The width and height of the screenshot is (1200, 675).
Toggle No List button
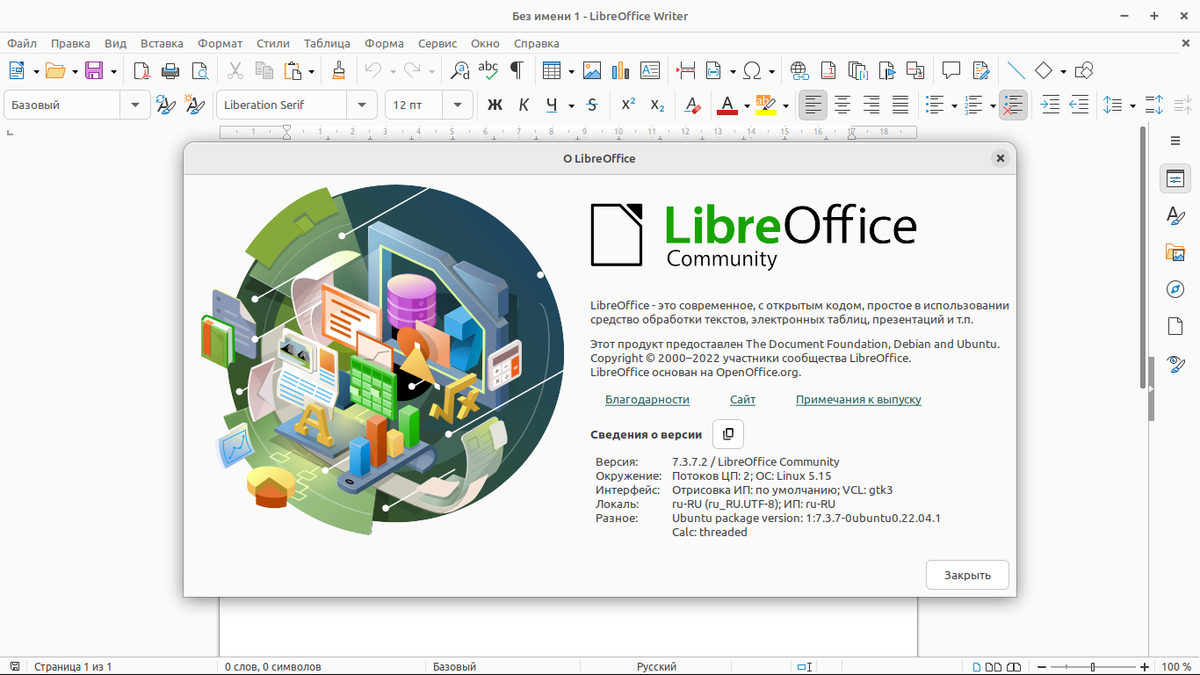pos(1013,104)
